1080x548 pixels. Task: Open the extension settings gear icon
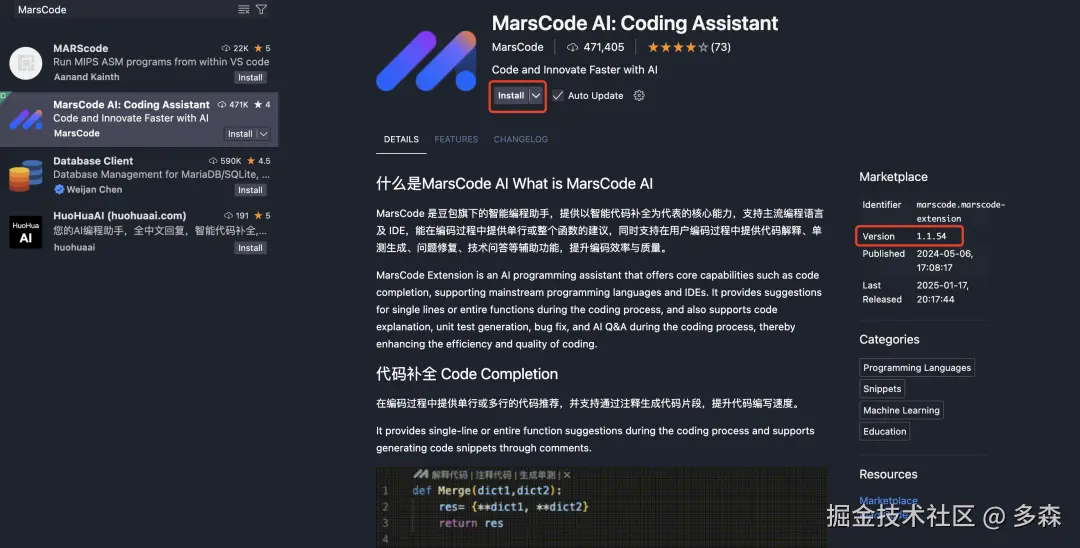click(x=639, y=96)
